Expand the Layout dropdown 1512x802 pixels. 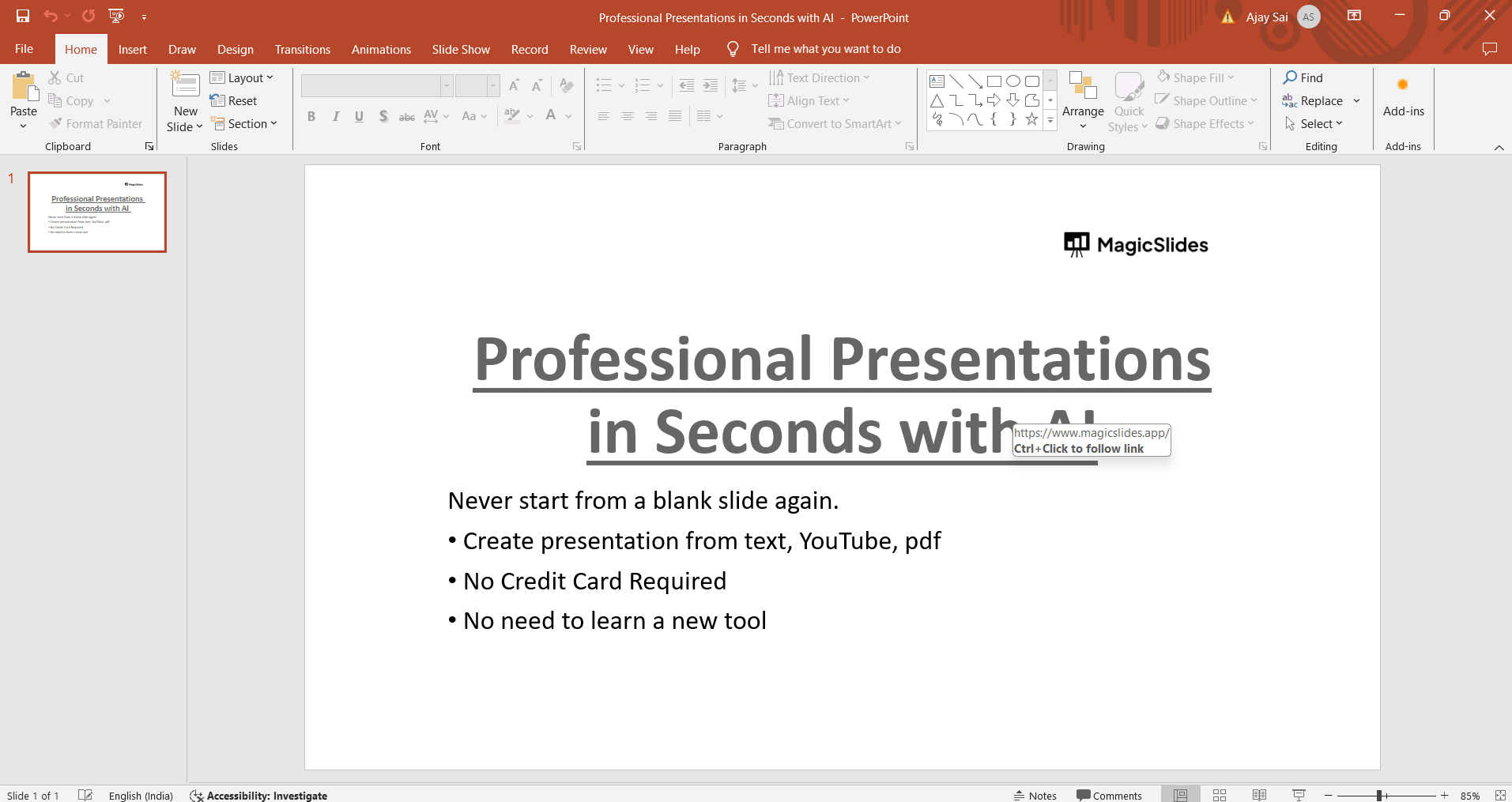[242, 77]
